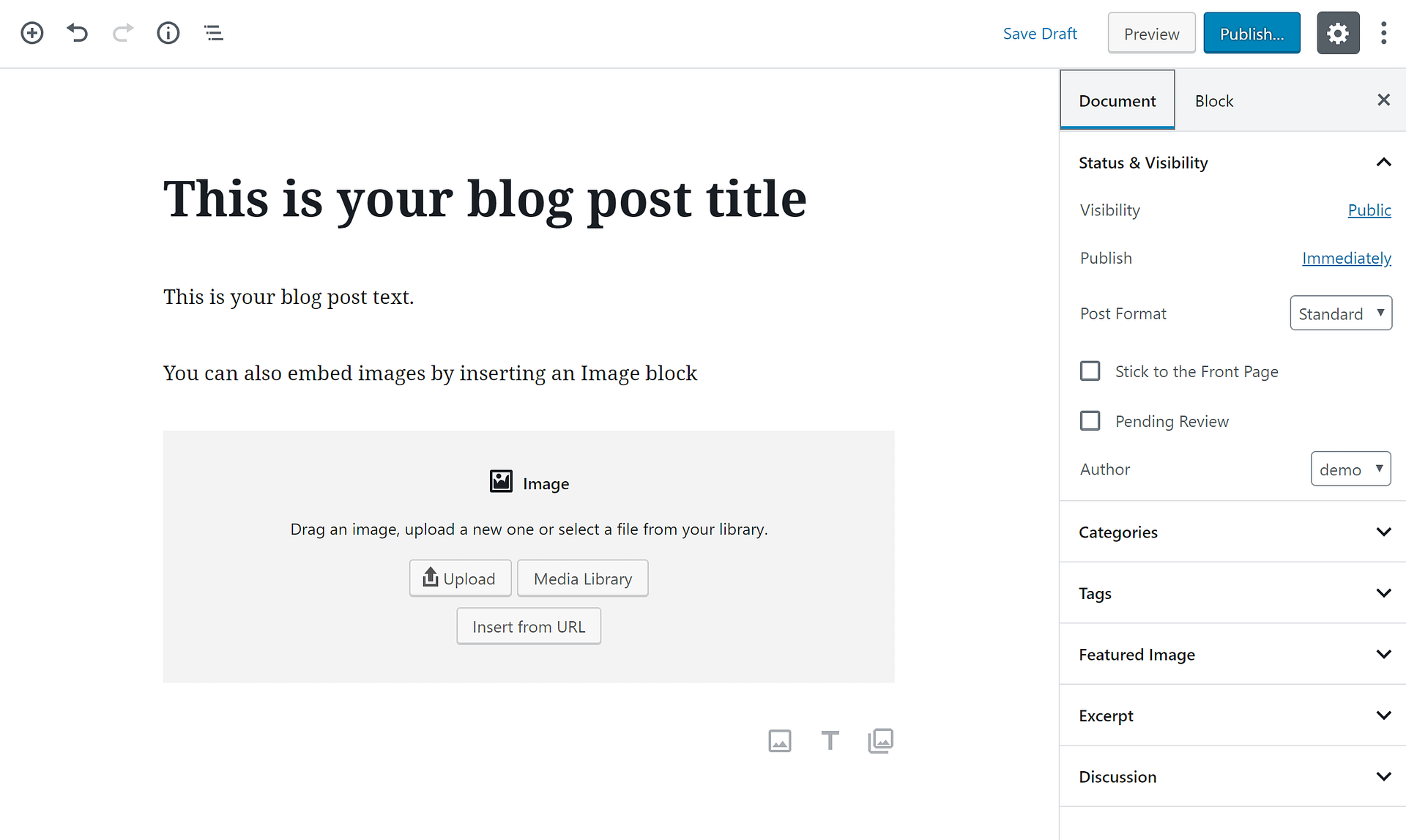Screen dimensions: 1406x840
Task: Click the Upload button for image
Action: 459,578
